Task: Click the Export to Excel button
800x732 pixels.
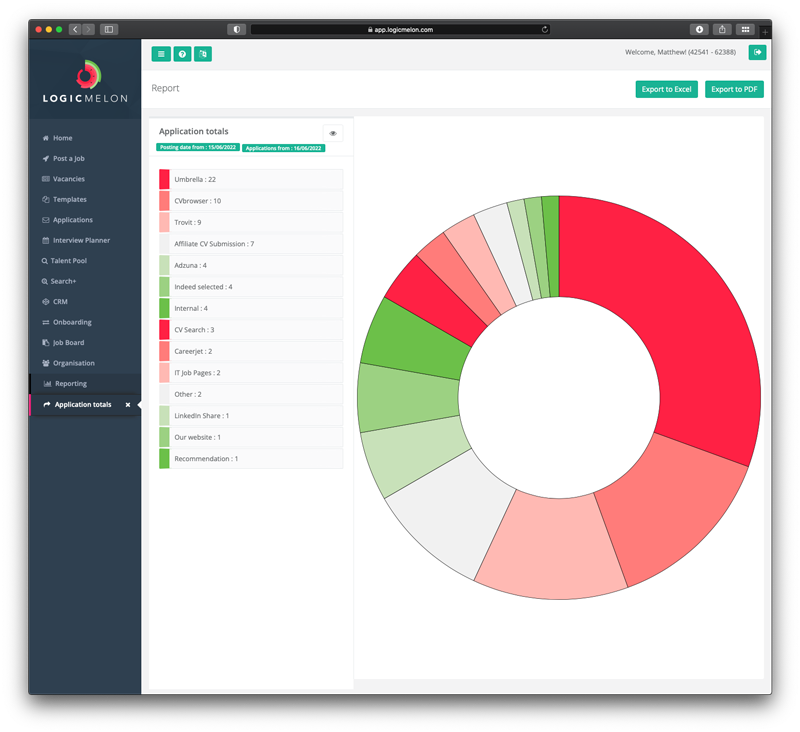Action: 666,89
